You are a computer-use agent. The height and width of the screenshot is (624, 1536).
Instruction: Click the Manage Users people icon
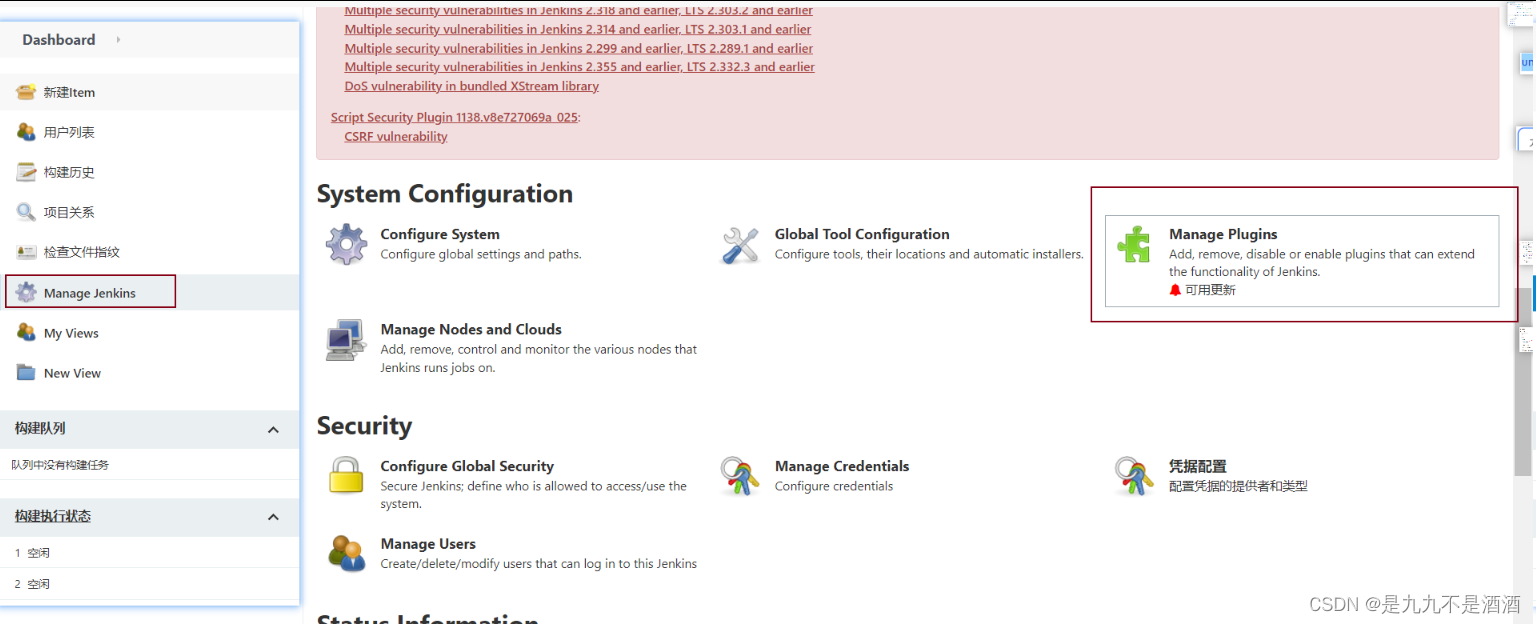346,553
